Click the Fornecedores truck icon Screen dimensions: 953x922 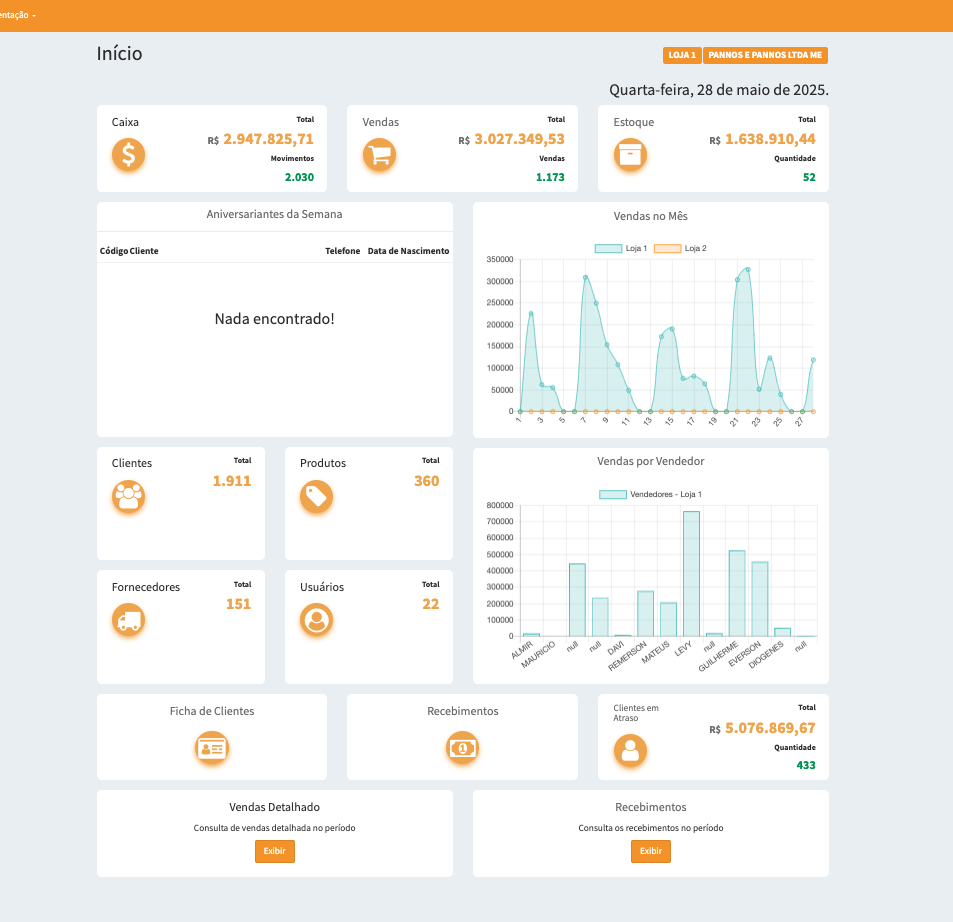click(128, 621)
